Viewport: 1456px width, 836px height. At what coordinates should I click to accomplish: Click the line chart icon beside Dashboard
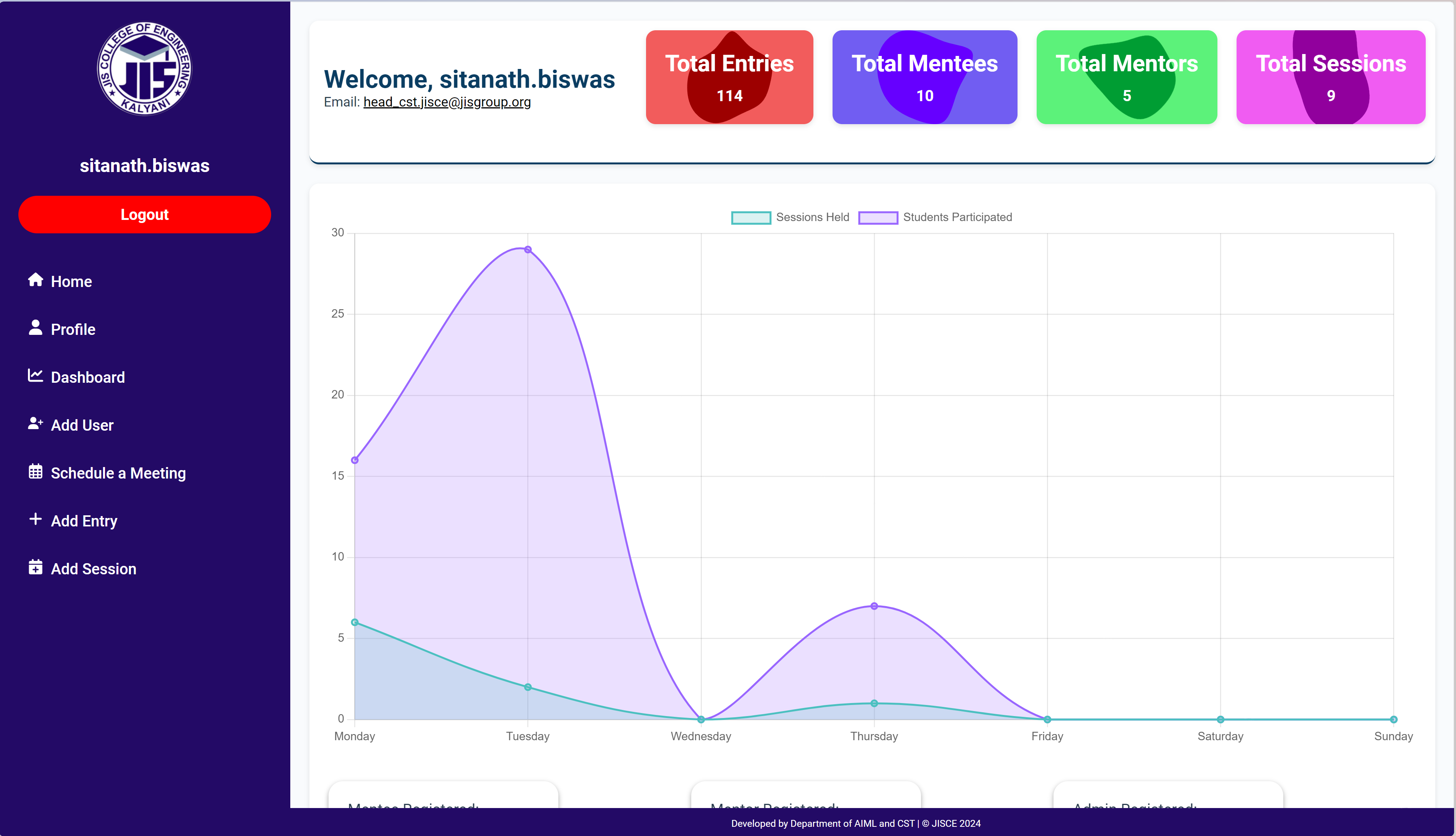pos(36,375)
